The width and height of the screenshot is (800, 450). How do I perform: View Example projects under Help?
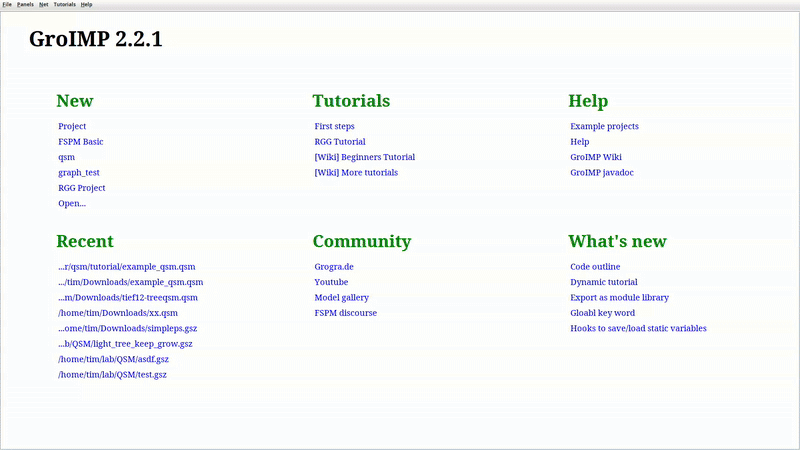point(604,126)
